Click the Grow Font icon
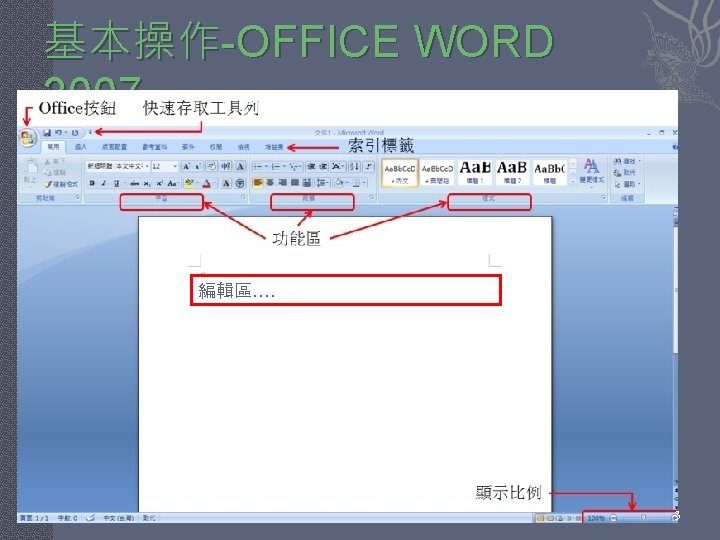 pyautogui.click(x=186, y=166)
